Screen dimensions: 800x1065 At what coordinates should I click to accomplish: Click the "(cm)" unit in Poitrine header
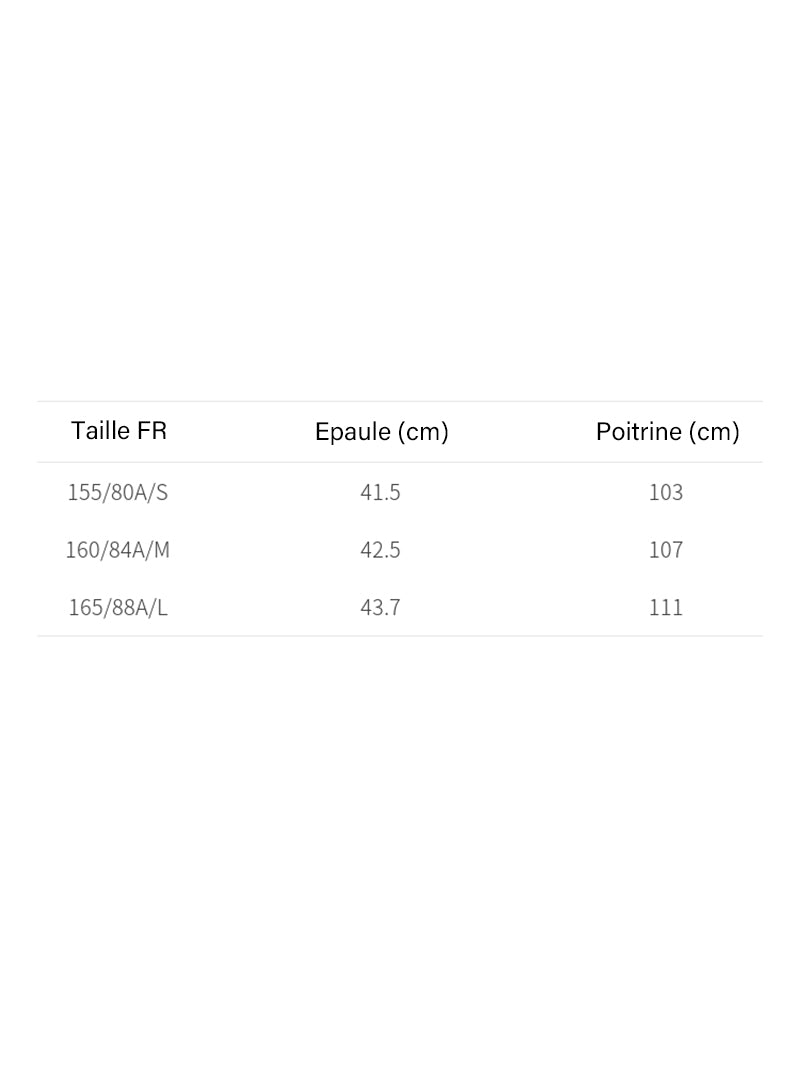pos(713,432)
